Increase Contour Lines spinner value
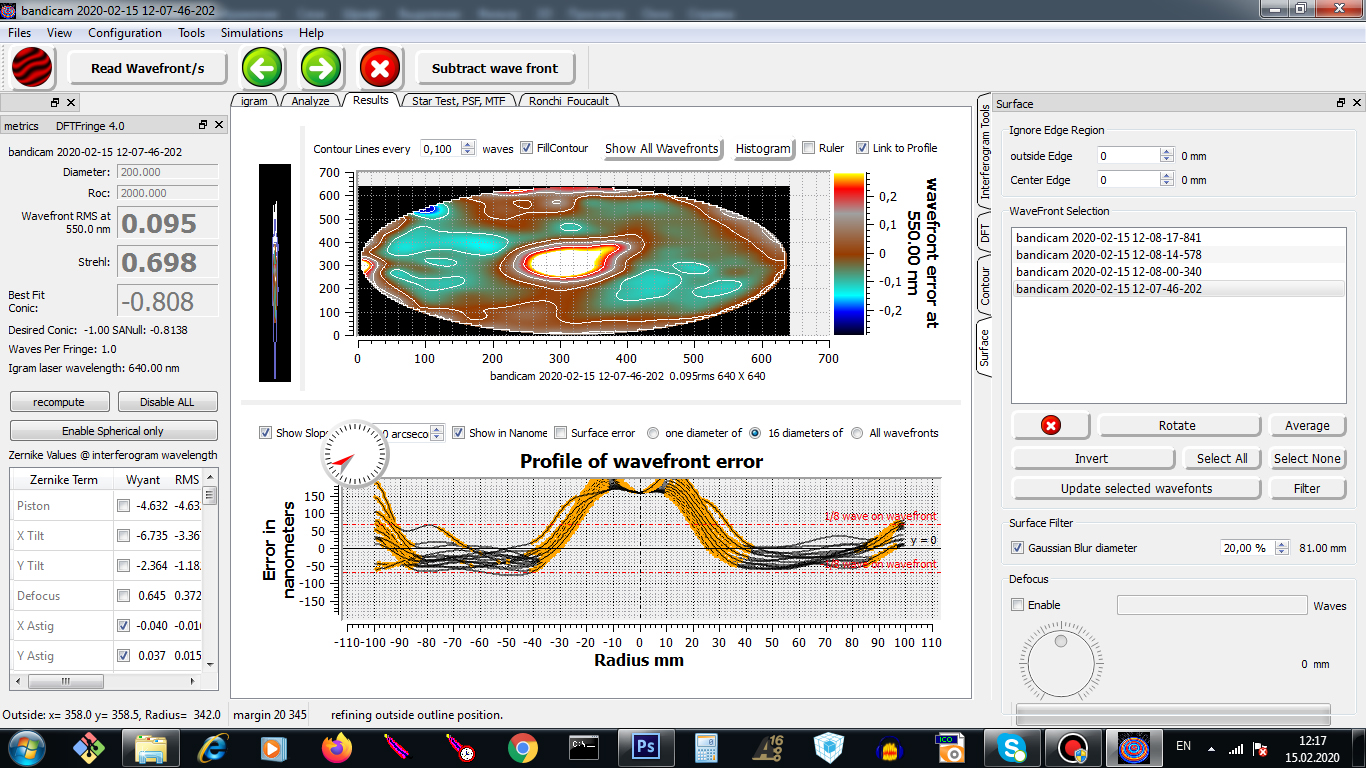The width and height of the screenshot is (1366, 768). pos(468,144)
